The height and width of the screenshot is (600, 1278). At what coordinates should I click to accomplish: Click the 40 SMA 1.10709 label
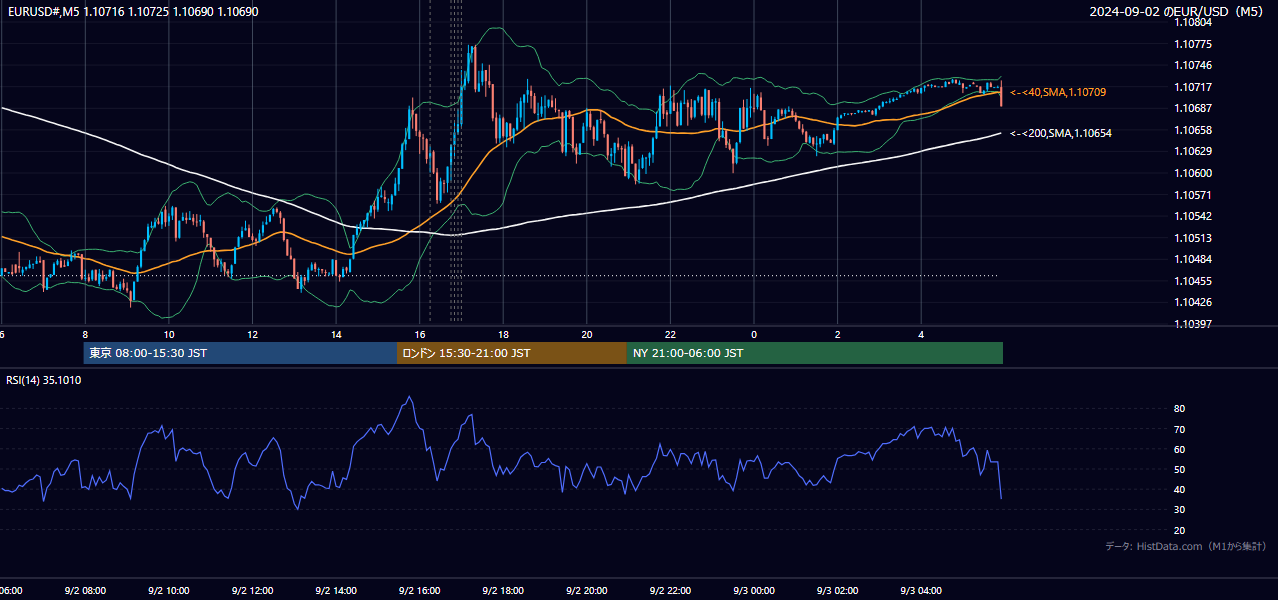tap(1058, 92)
